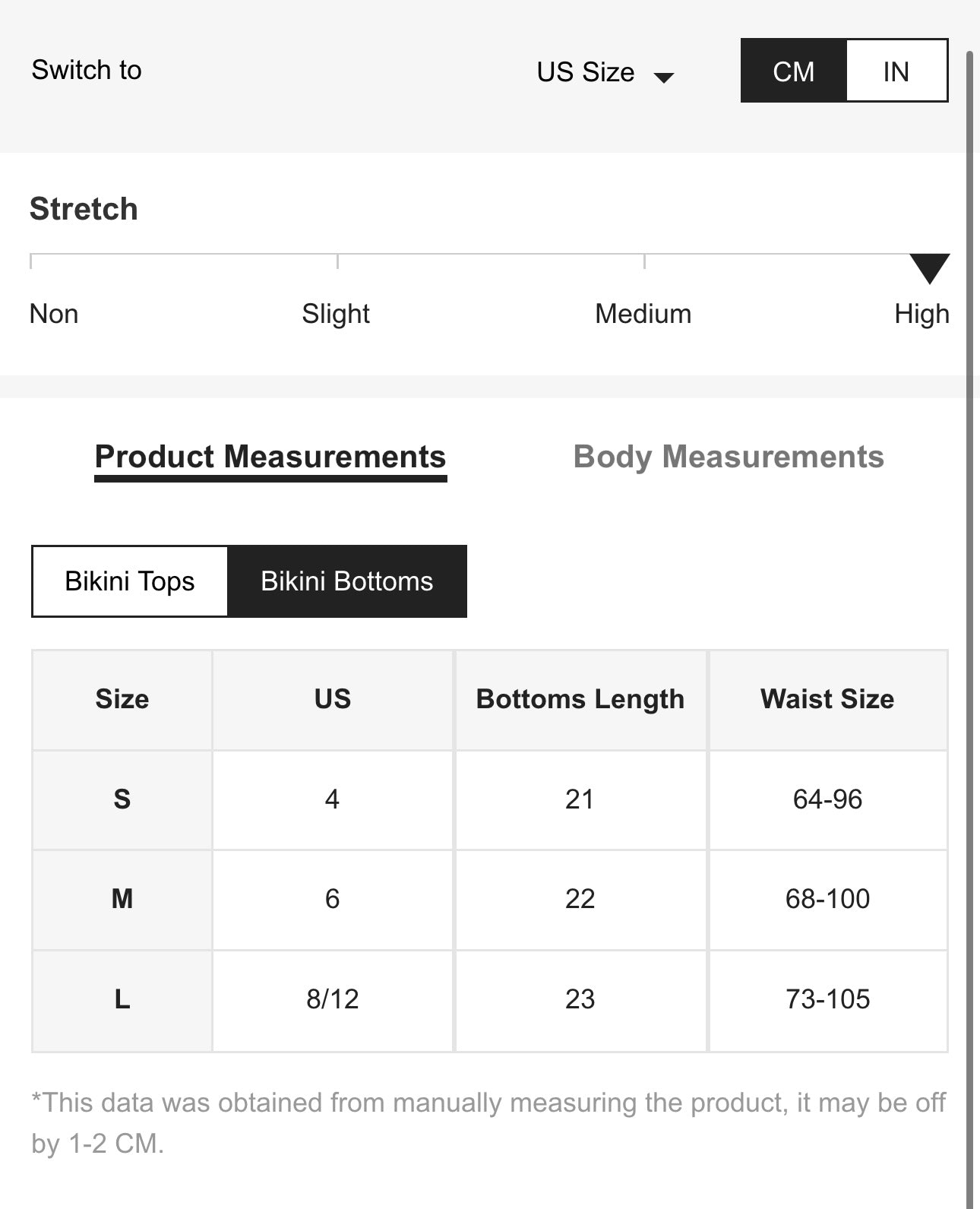Click the Slight stretch label
This screenshot has height=1209, width=980.
335,314
